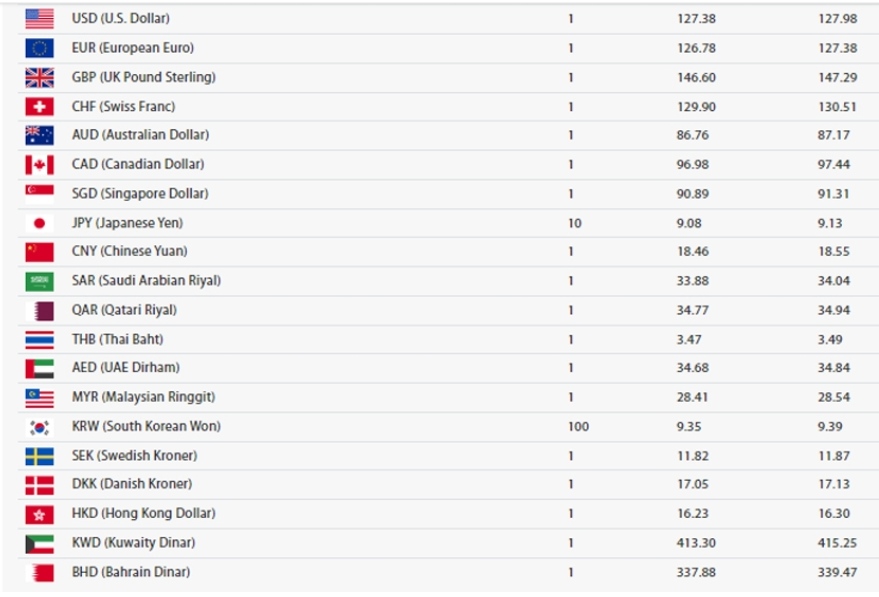Image resolution: width=879 pixels, height=597 pixels.
Task: Click the UK flag icon
Action: (39, 77)
